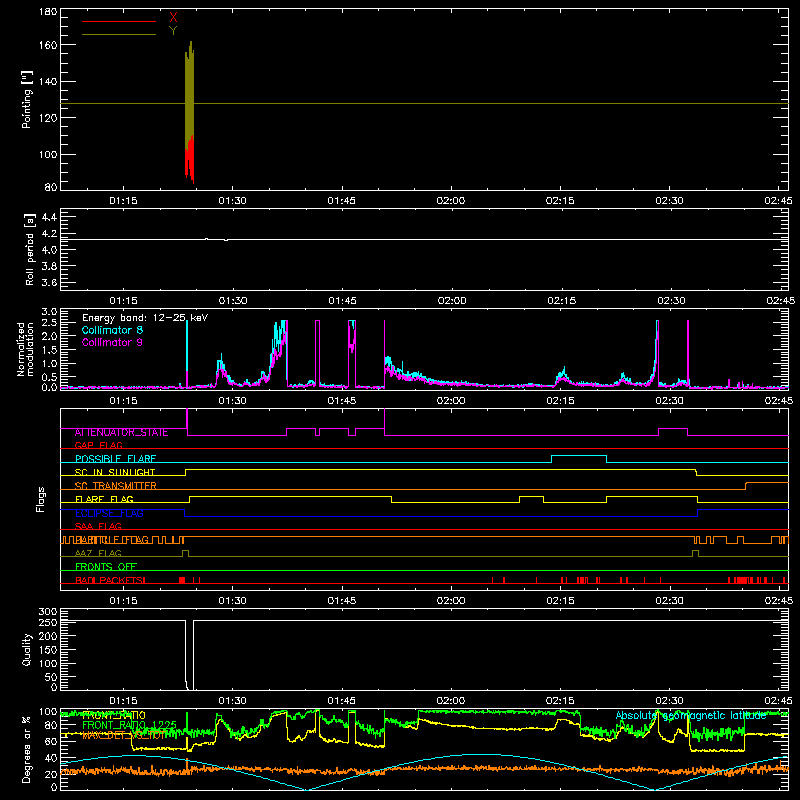The height and width of the screenshot is (800, 800).
Task: Click the 'Absolute geomagnetic latitude' label
Action: click(x=691, y=716)
